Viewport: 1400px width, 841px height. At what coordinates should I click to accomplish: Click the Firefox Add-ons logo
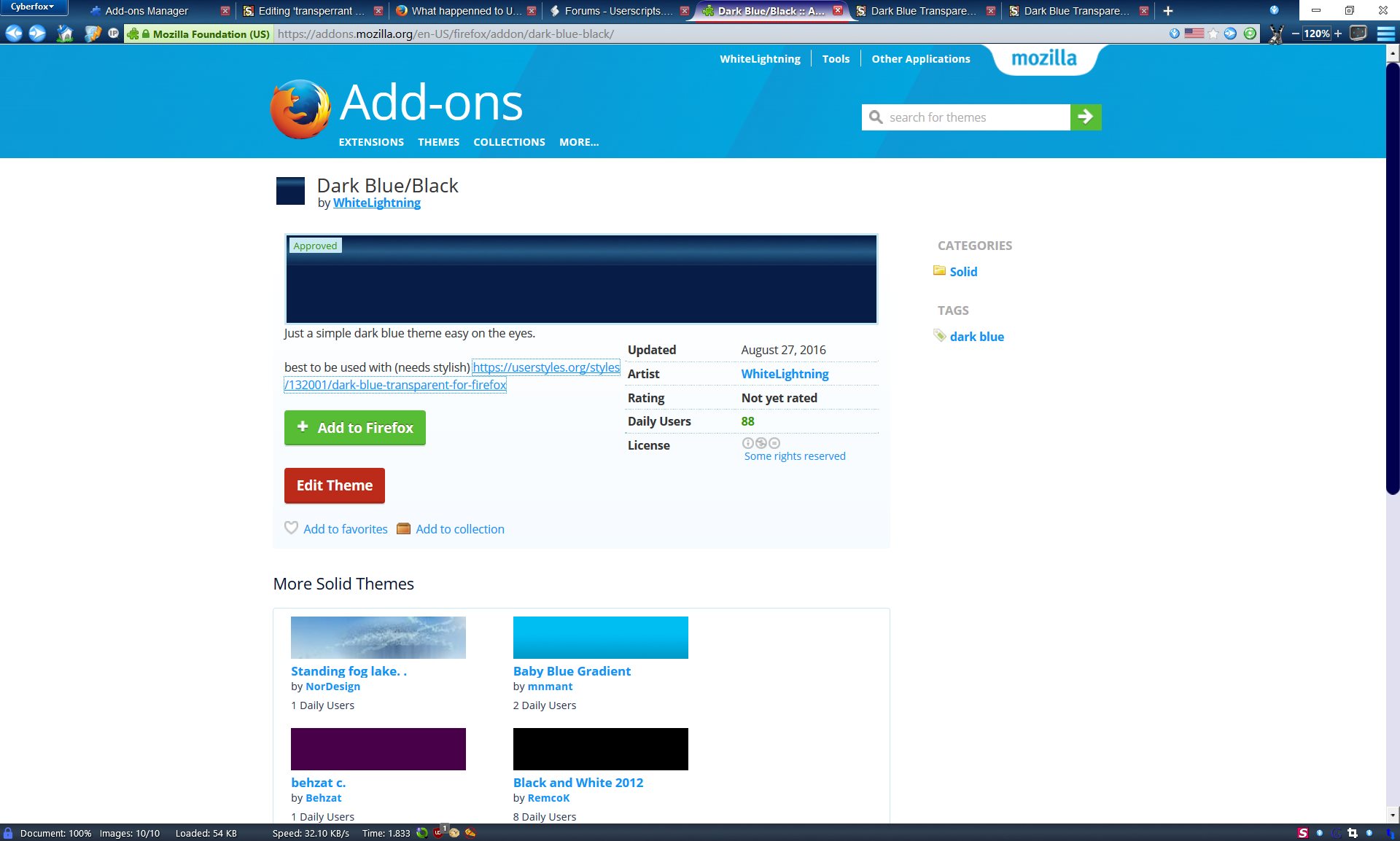point(396,108)
